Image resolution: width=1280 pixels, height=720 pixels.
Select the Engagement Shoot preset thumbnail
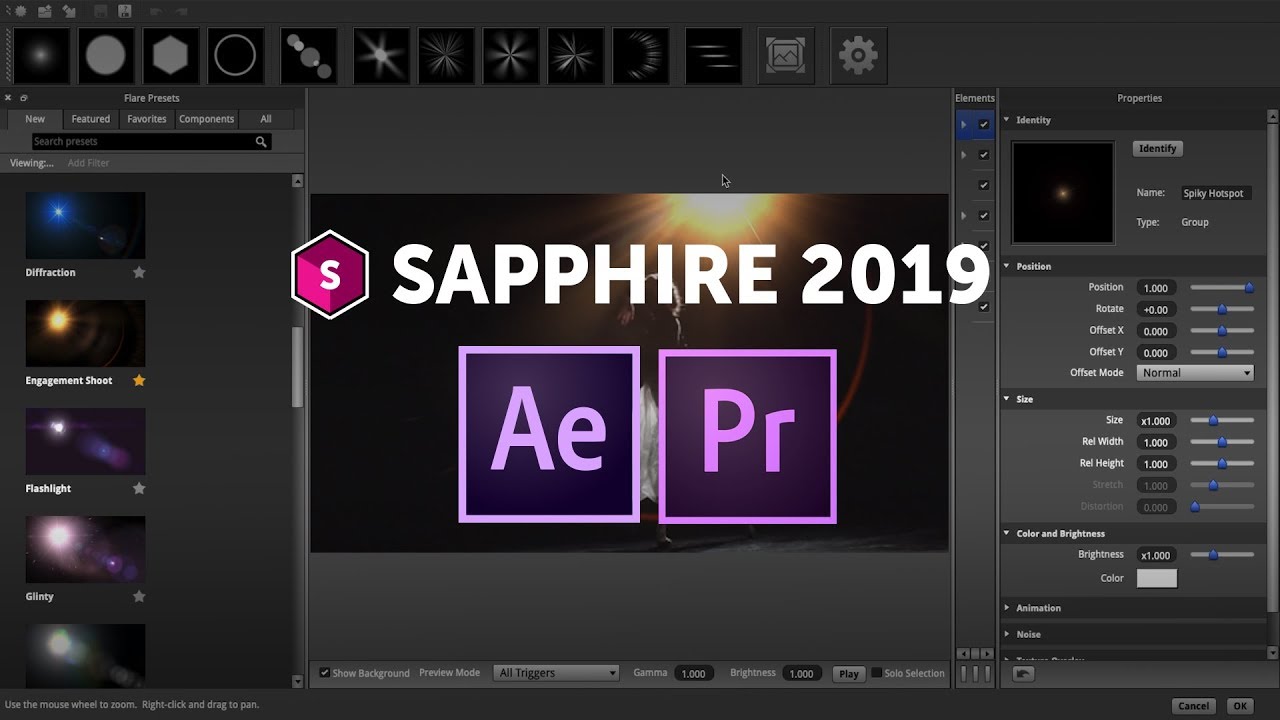(x=85, y=333)
